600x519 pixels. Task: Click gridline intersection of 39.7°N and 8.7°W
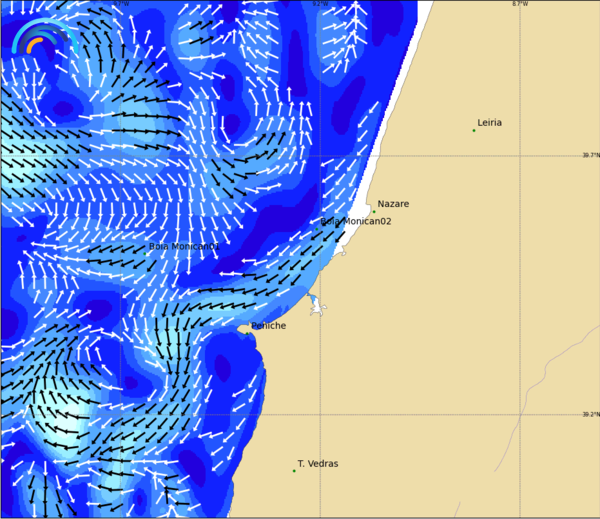(x=519, y=155)
